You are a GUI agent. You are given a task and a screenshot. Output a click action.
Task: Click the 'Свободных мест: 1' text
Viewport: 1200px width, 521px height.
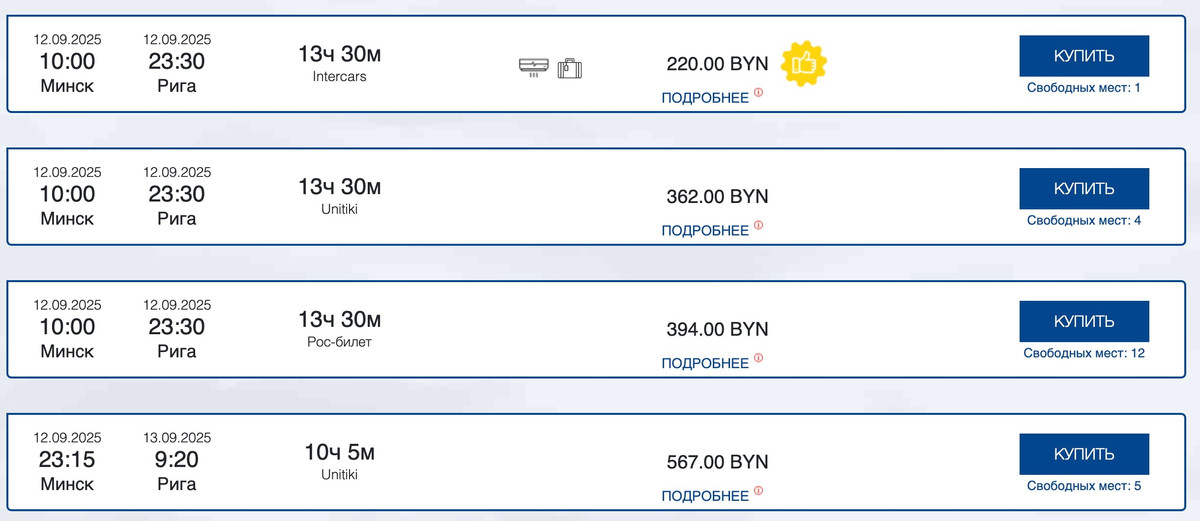1084,88
